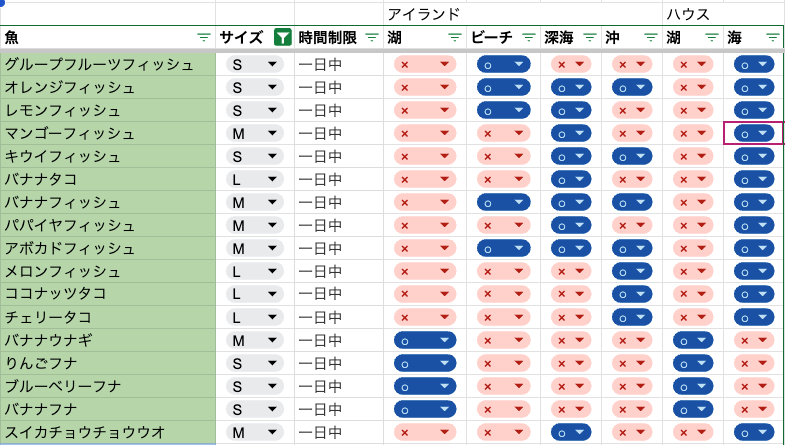This screenshot has width=785, height=445.
Task: Select the りんごフナ cell
Action: point(108,364)
